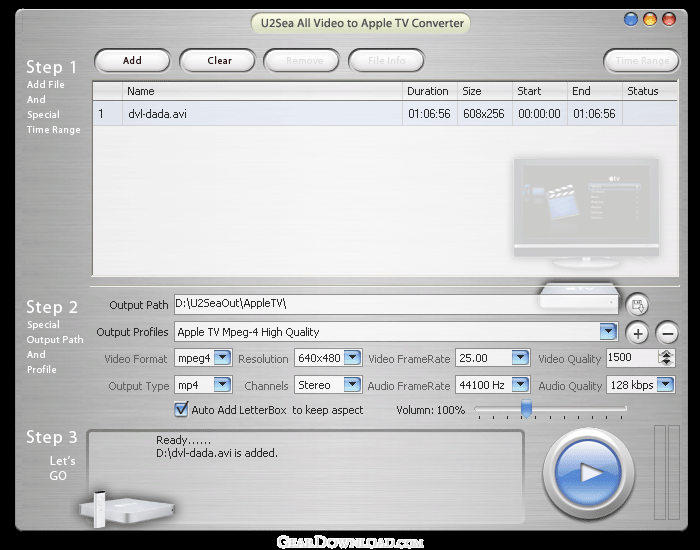Click in the Output Path field
700x550 pixels.
[x=396, y=304]
